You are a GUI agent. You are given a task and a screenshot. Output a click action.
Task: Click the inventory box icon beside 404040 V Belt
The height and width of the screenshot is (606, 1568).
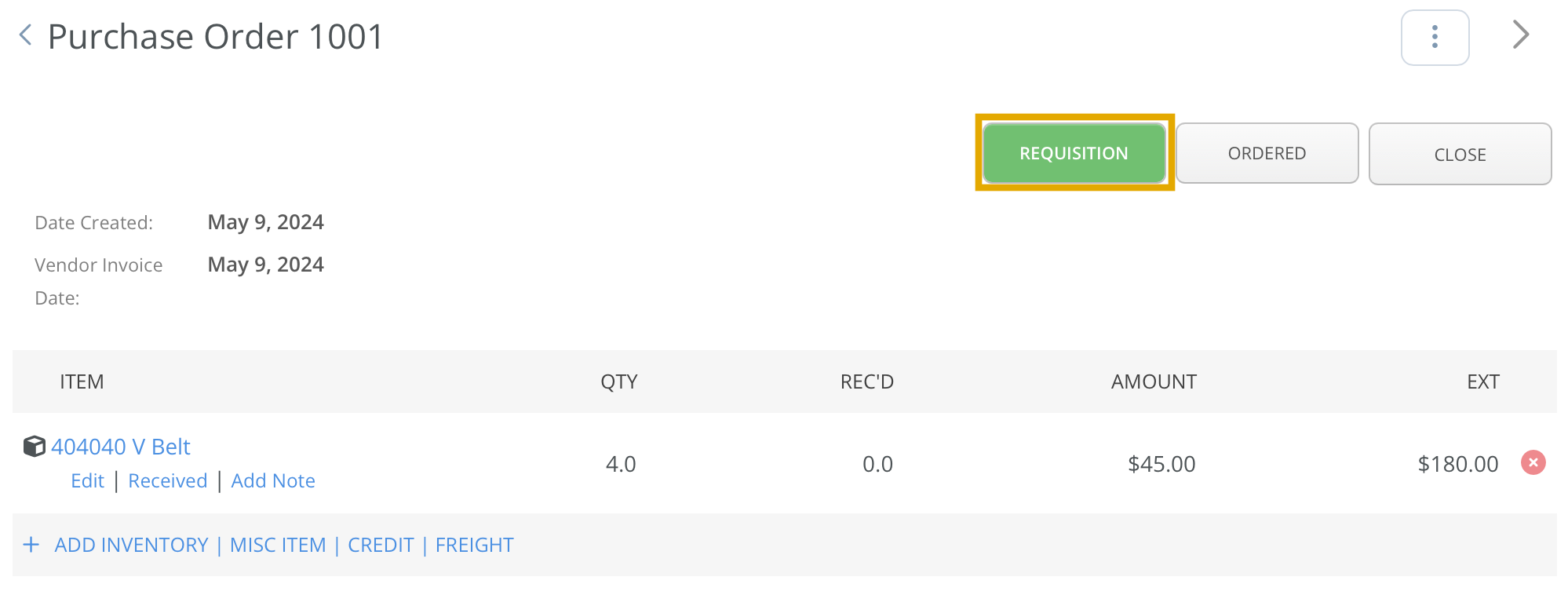click(35, 447)
